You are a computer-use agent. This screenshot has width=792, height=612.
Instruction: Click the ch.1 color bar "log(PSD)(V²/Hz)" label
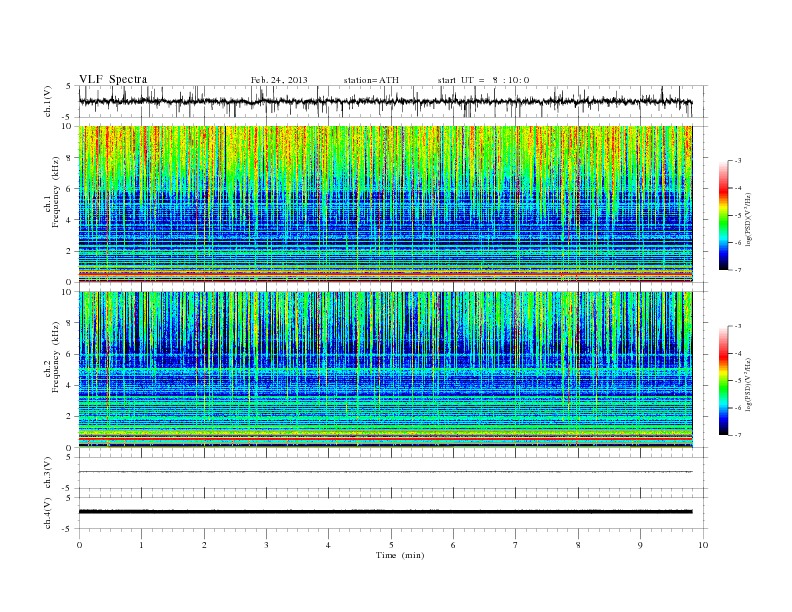click(x=749, y=220)
